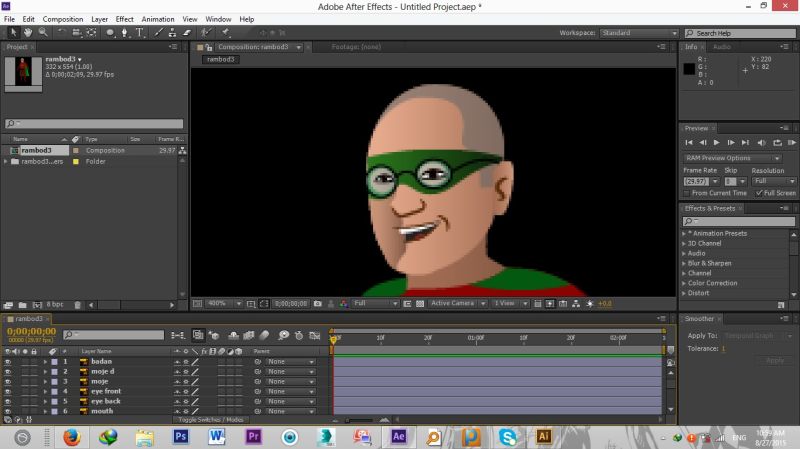The image size is (800, 449).
Task: Click Toggle Switches / Modes button
Action: coord(211,419)
